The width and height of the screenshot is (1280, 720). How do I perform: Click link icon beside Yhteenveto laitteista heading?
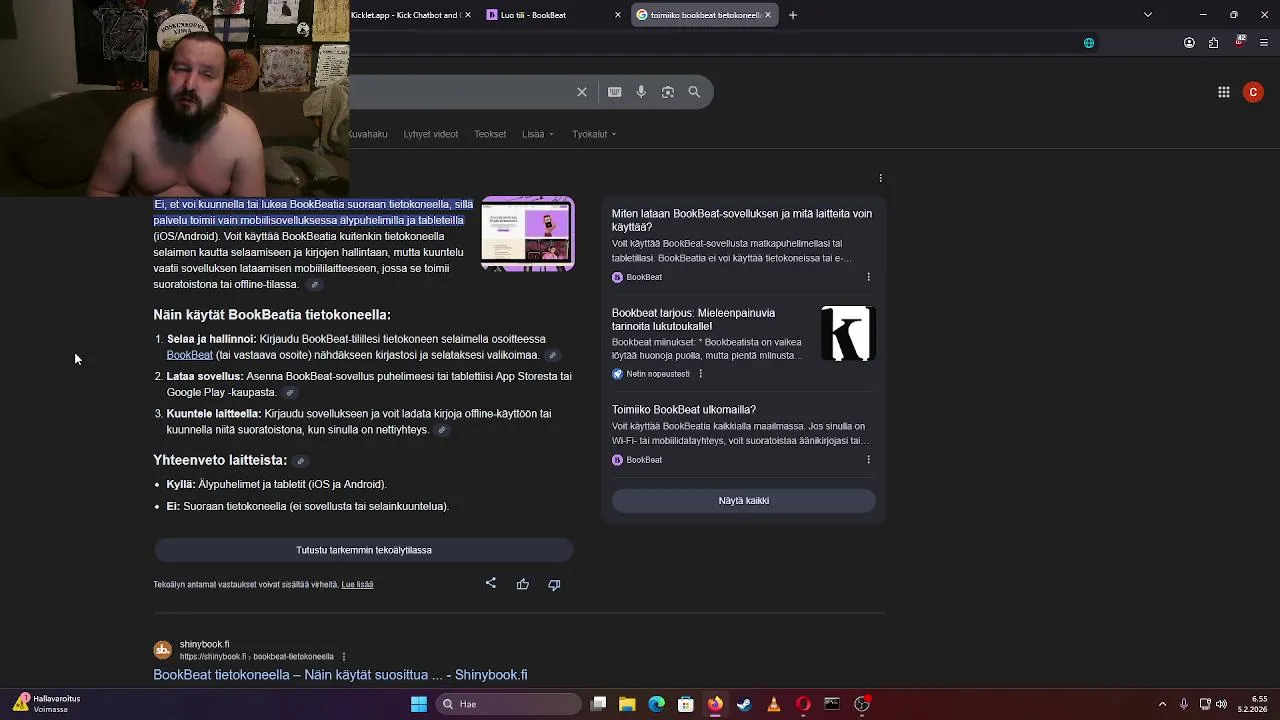pyautogui.click(x=301, y=461)
